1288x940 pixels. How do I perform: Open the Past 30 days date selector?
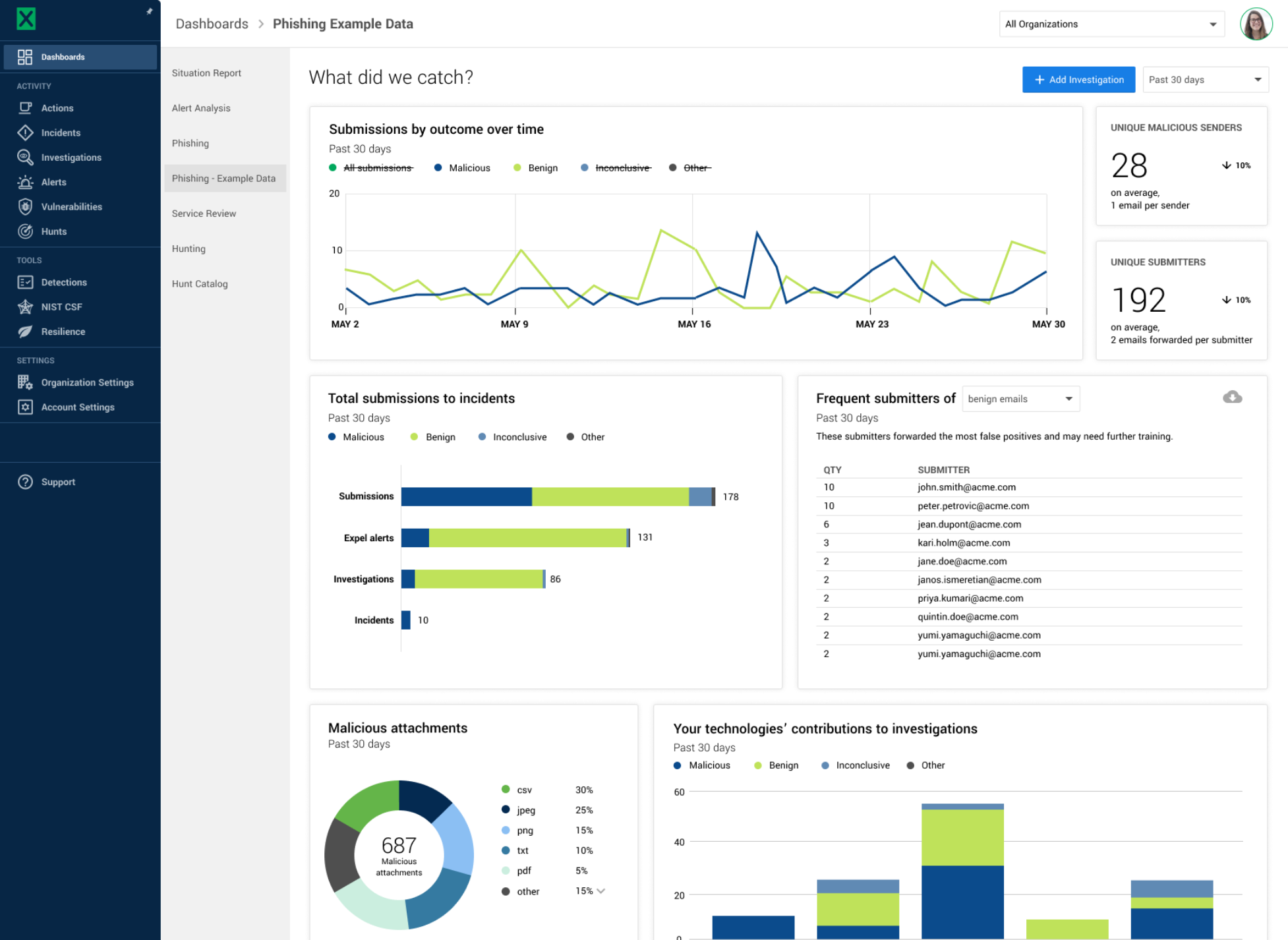tap(1205, 79)
